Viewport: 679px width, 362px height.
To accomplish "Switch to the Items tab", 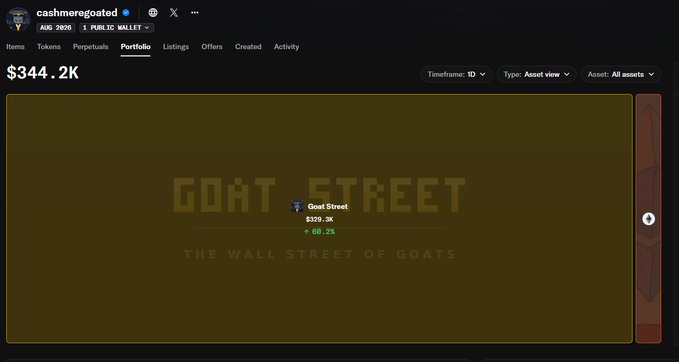I will (x=15, y=47).
